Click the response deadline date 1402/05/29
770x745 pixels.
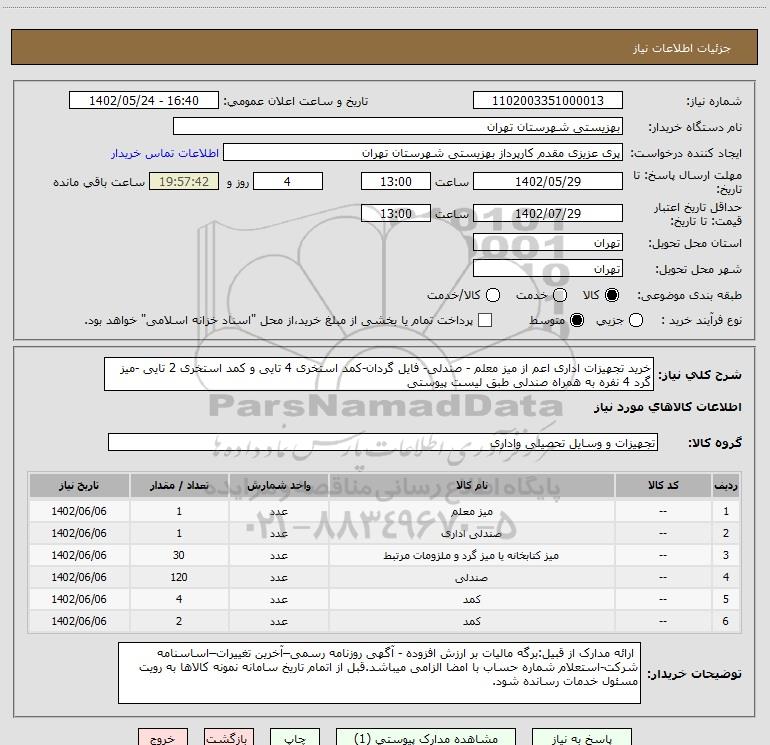tap(548, 181)
